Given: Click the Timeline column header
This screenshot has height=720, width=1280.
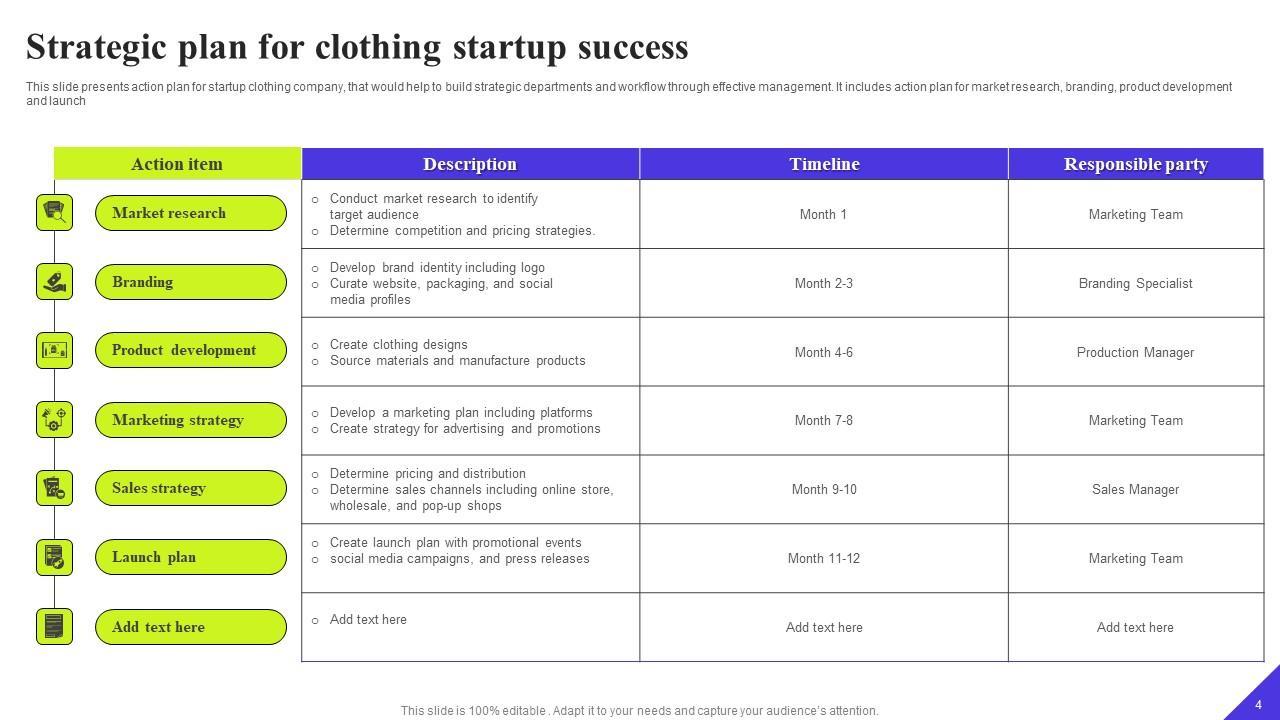Looking at the screenshot, I should (x=824, y=164).
